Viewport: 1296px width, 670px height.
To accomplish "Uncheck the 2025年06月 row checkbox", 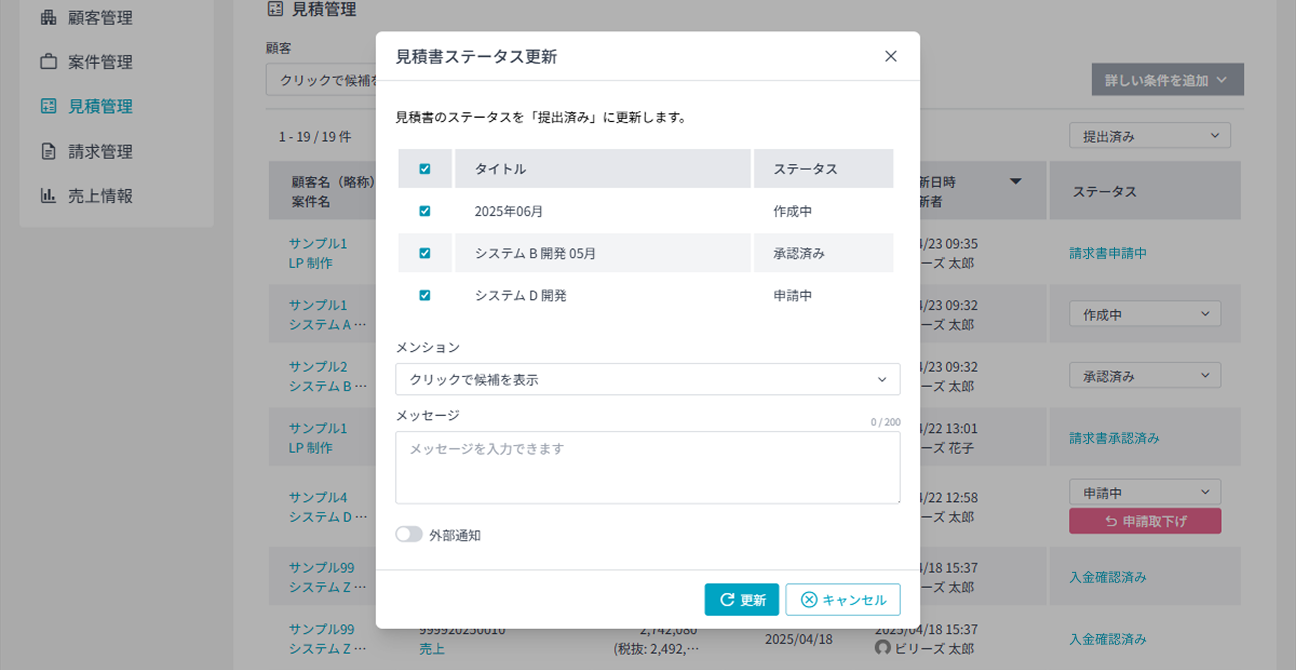I will (425, 211).
